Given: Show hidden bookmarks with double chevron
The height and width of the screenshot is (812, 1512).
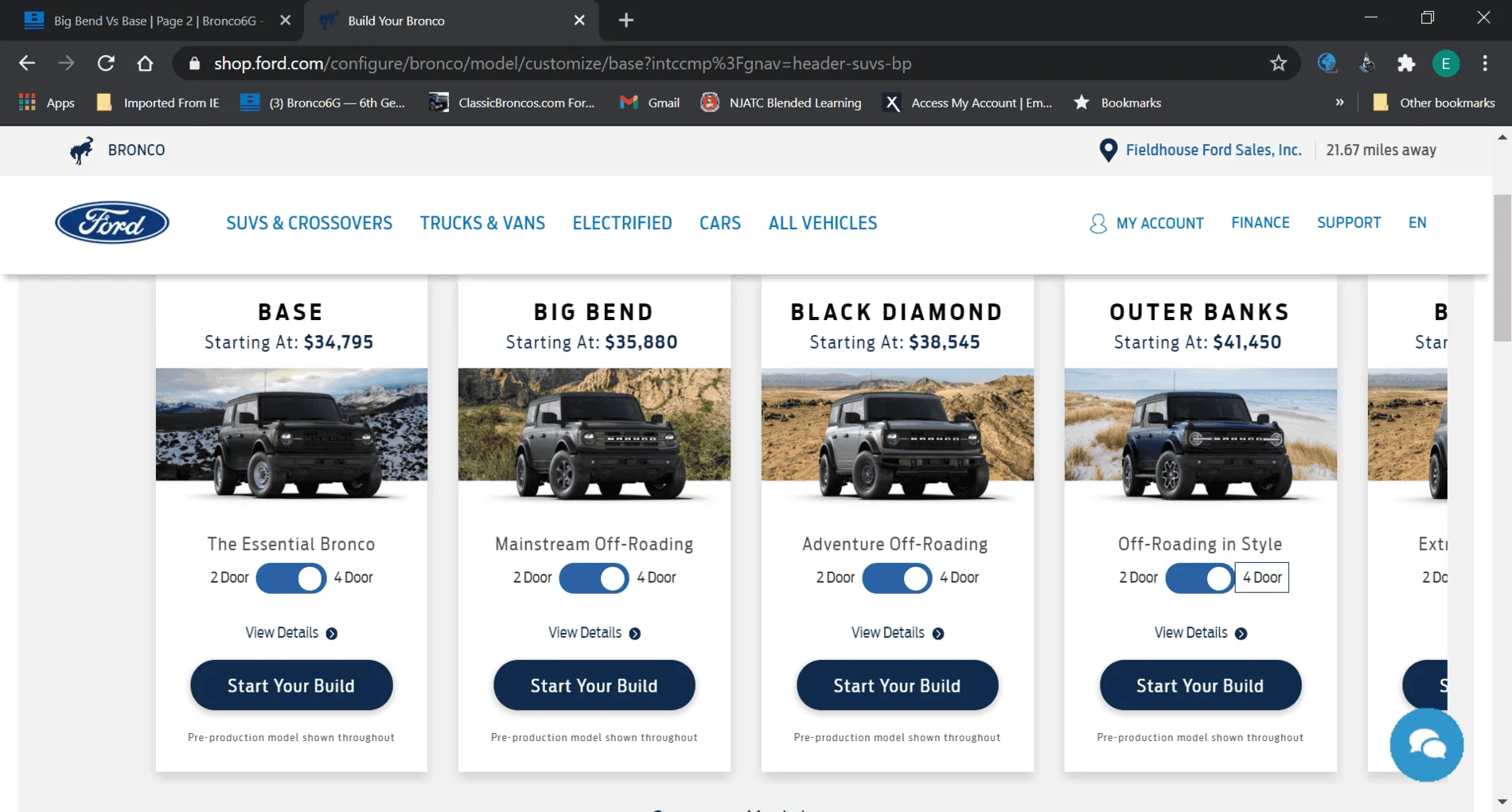Looking at the screenshot, I should click(x=1339, y=103).
